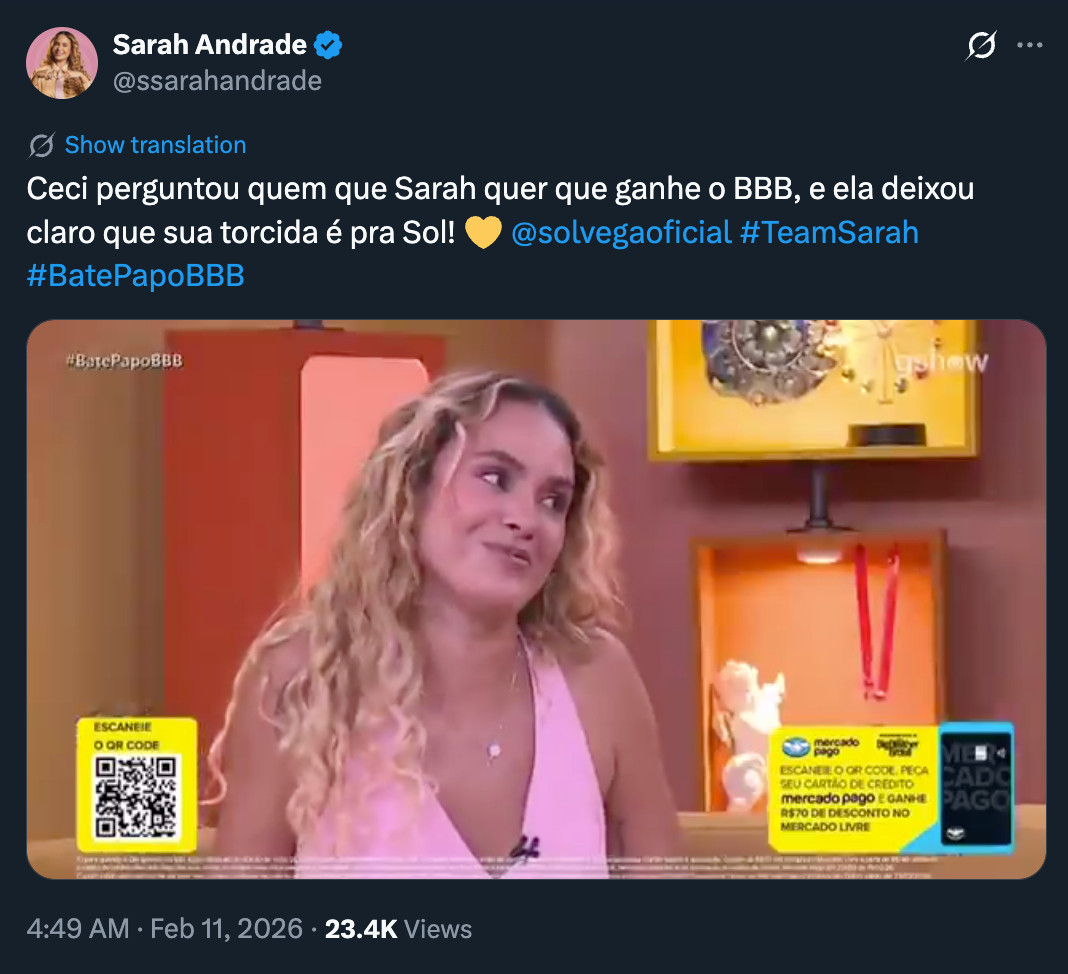Click the #BatePapoBBB video watermark
Image resolution: width=1068 pixels, height=974 pixels.
pos(125,361)
